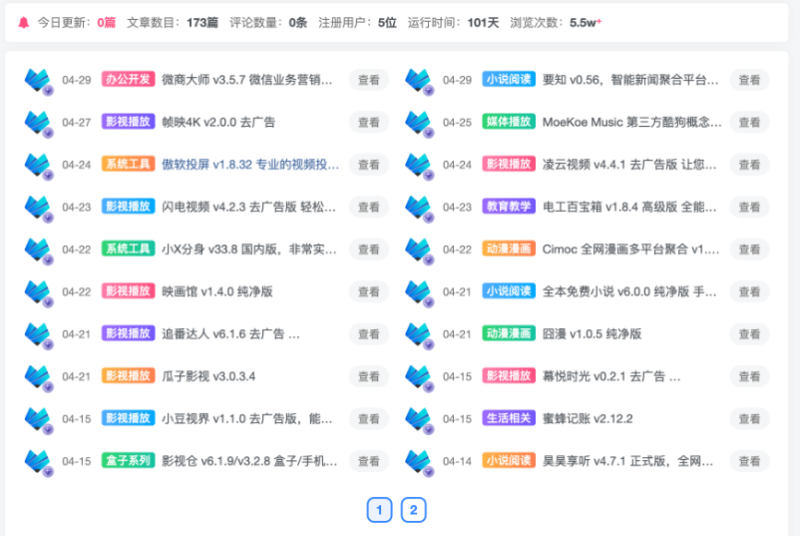Image resolution: width=800 pixels, height=536 pixels.
Task: Click 查看 button for 全本免费小说 v6.0.0
Action: click(749, 292)
